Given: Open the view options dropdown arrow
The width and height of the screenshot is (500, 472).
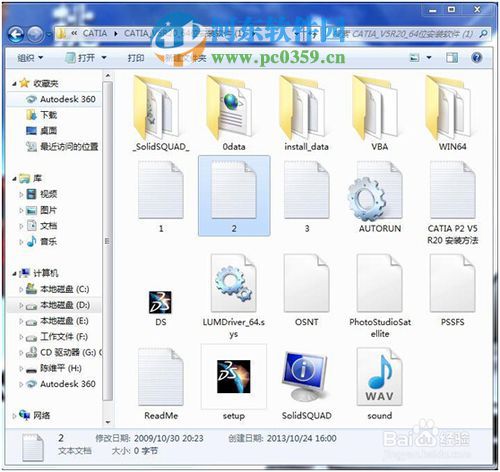Looking at the screenshot, I should [x=429, y=58].
